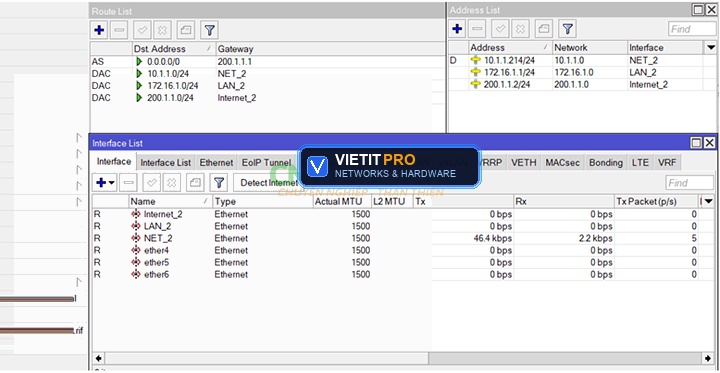This screenshot has height=373, width=720.
Task: Click the Type column header in Interface List
Action: pos(263,201)
